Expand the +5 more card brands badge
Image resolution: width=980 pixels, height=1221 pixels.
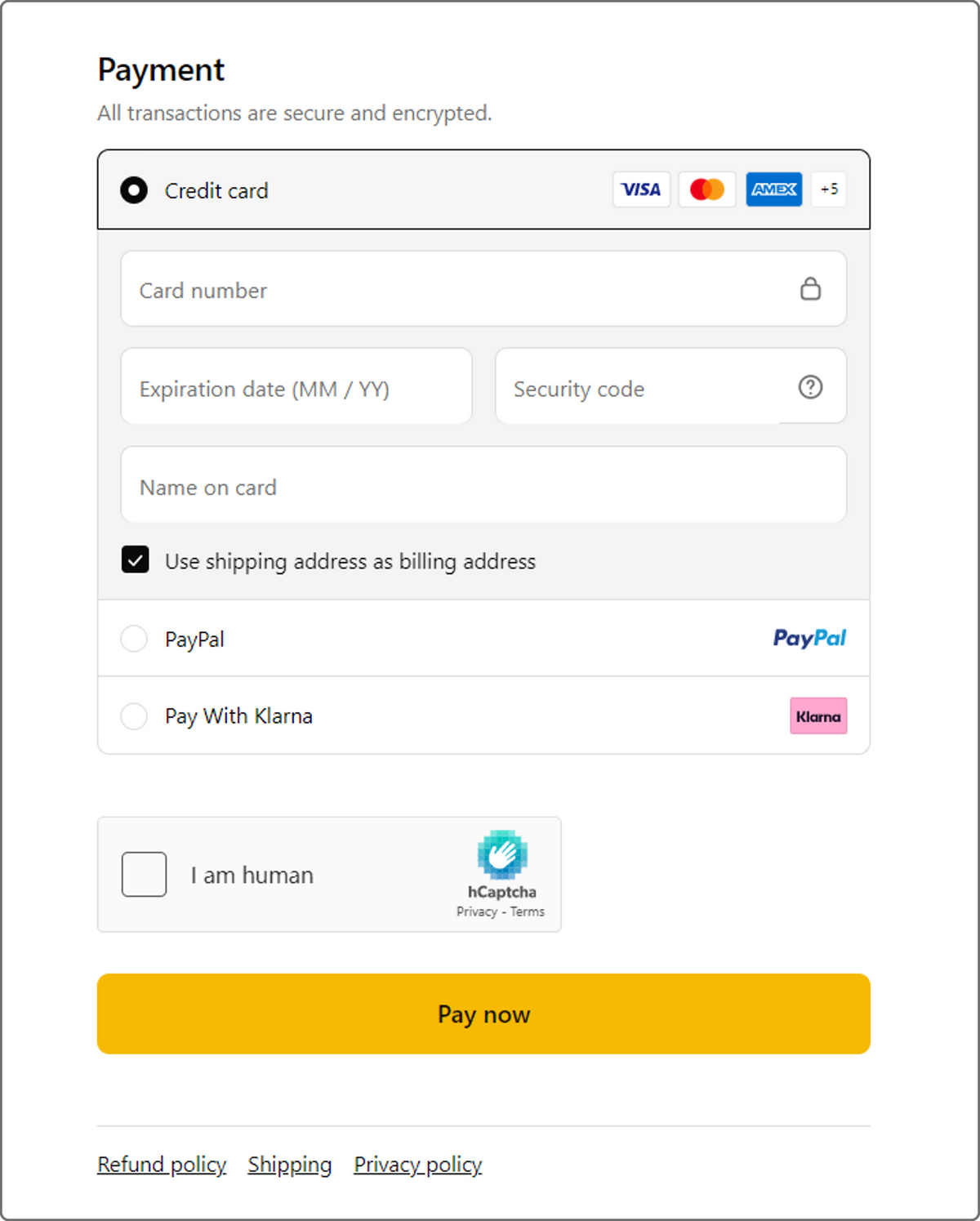[829, 189]
